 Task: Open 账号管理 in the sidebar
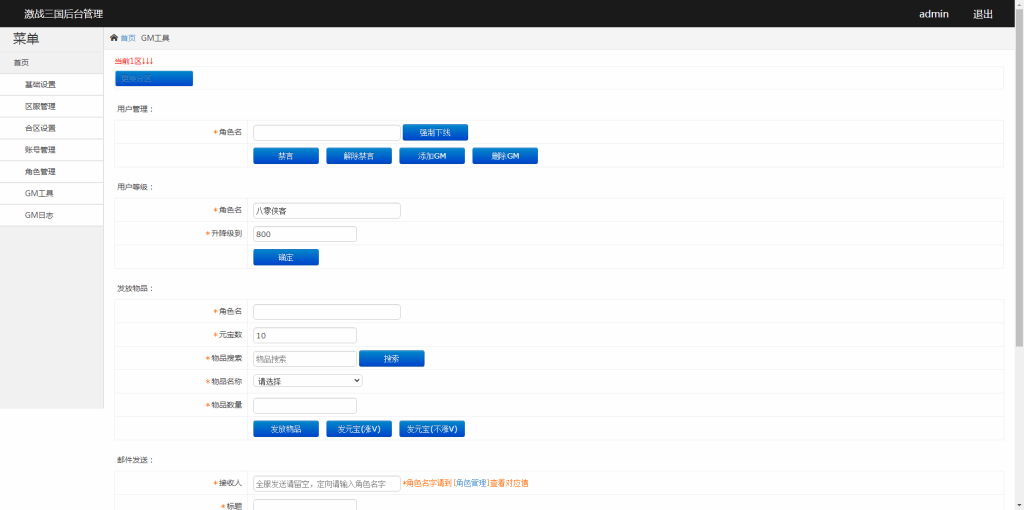coord(40,150)
